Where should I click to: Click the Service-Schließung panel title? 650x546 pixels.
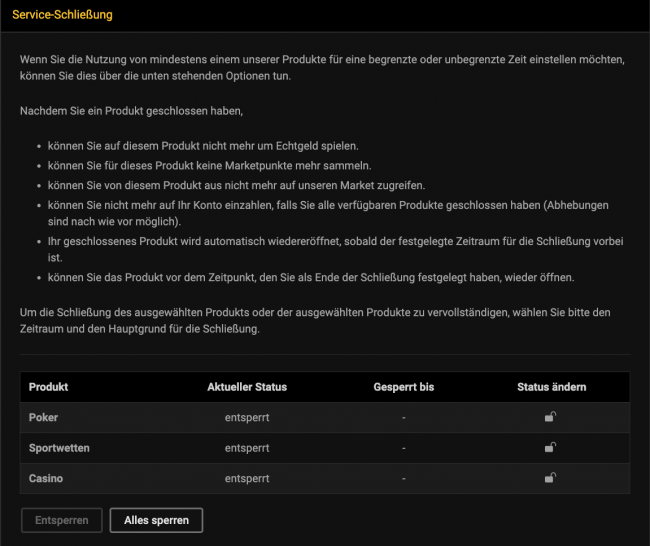pyautogui.click(x=62, y=16)
